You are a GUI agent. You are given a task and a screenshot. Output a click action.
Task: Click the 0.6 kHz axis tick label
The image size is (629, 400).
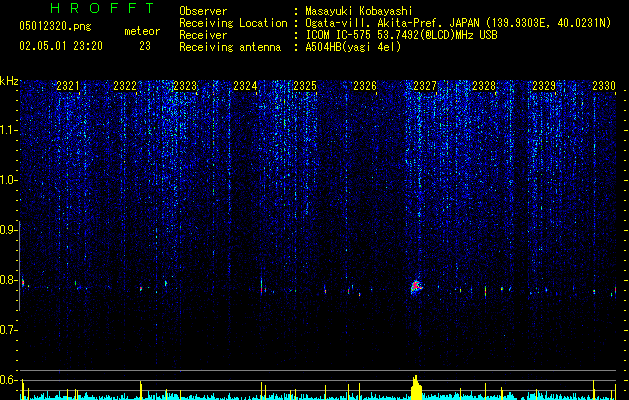click(8, 380)
